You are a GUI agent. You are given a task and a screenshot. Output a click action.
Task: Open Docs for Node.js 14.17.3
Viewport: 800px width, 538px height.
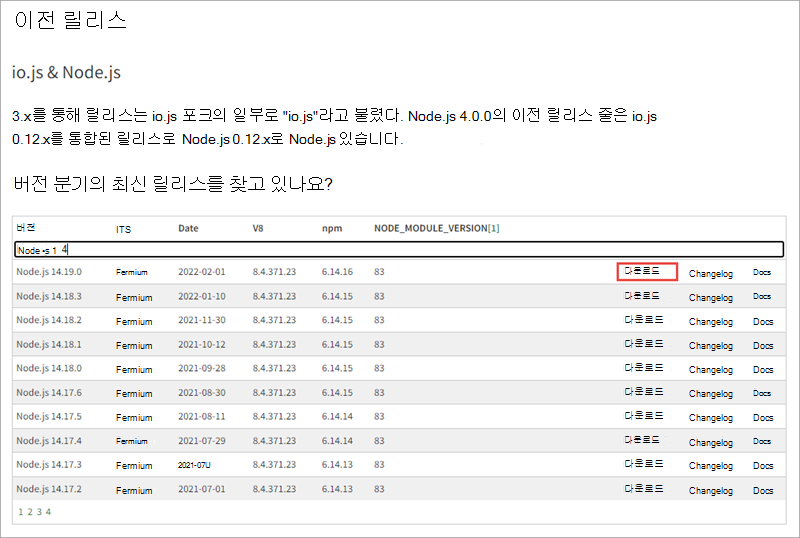click(x=763, y=466)
